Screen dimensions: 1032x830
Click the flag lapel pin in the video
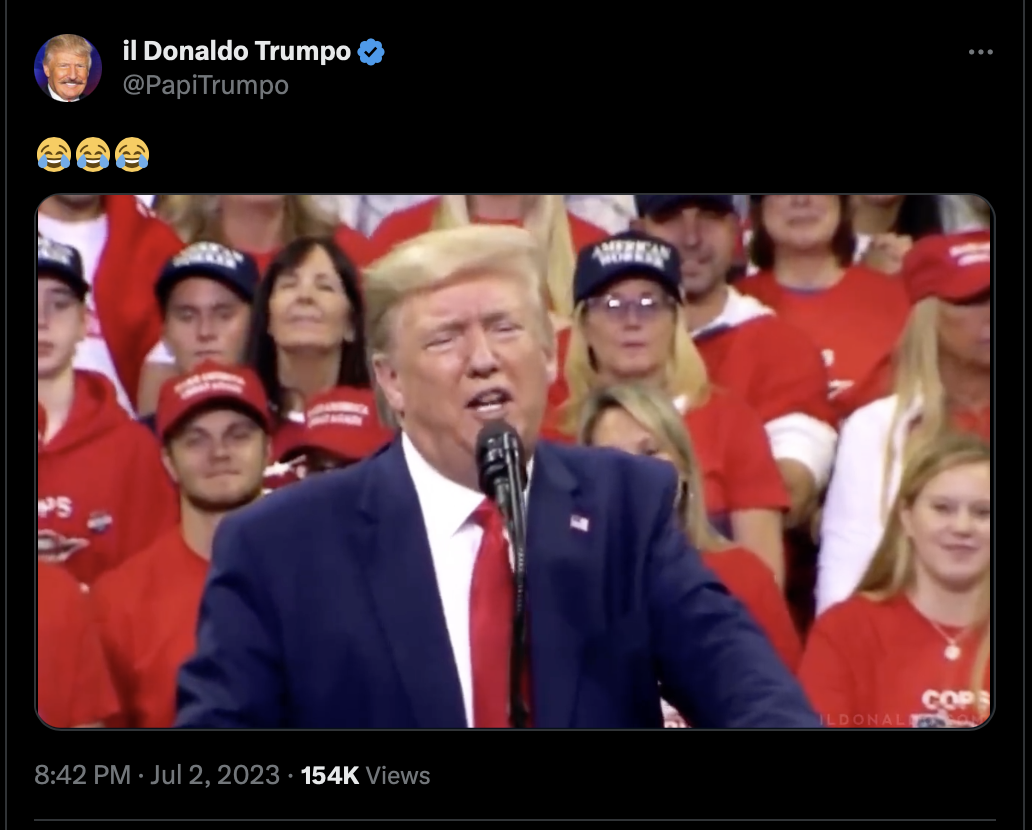579,523
